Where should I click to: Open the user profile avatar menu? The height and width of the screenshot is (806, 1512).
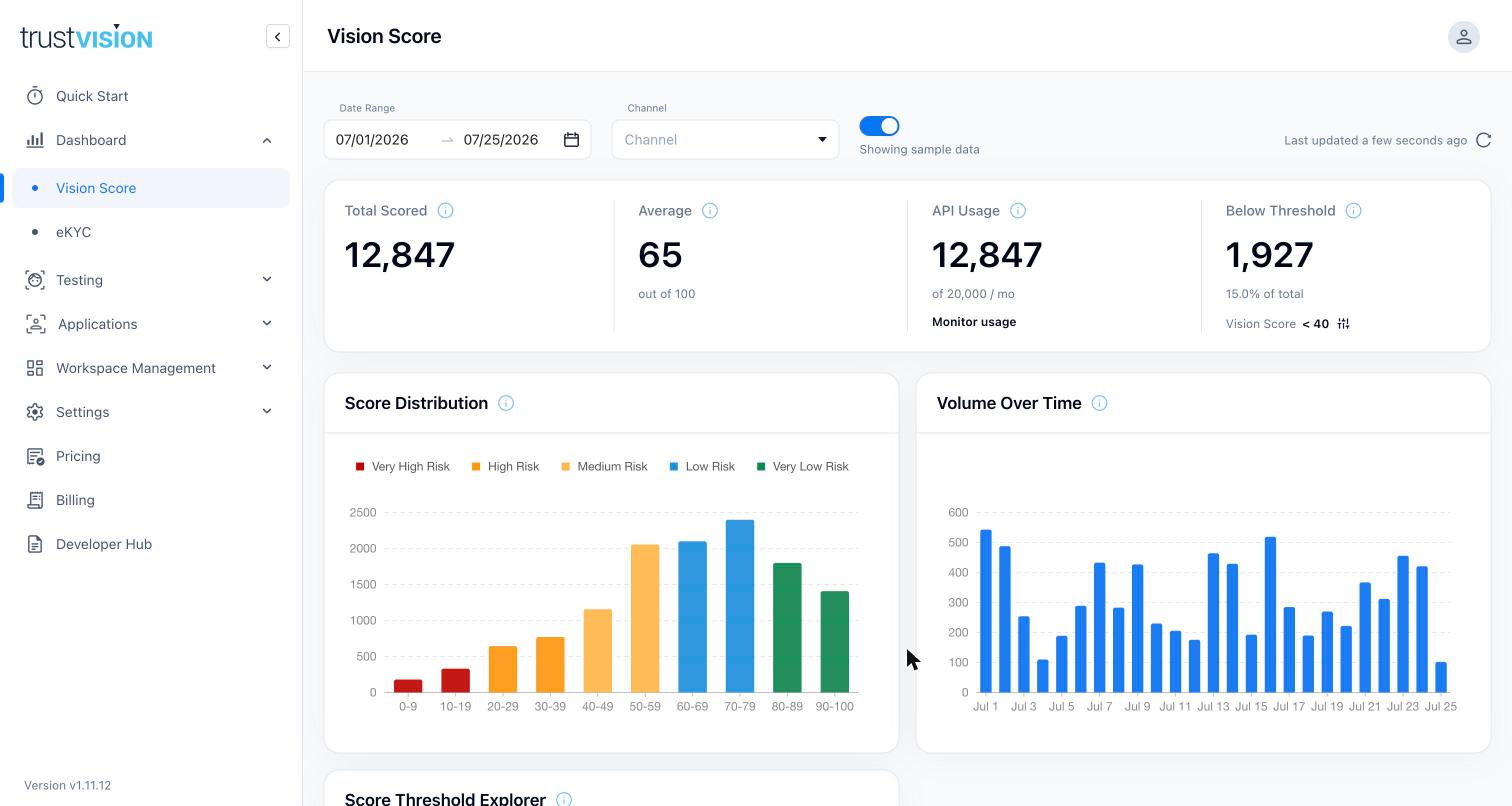(1463, 37)
